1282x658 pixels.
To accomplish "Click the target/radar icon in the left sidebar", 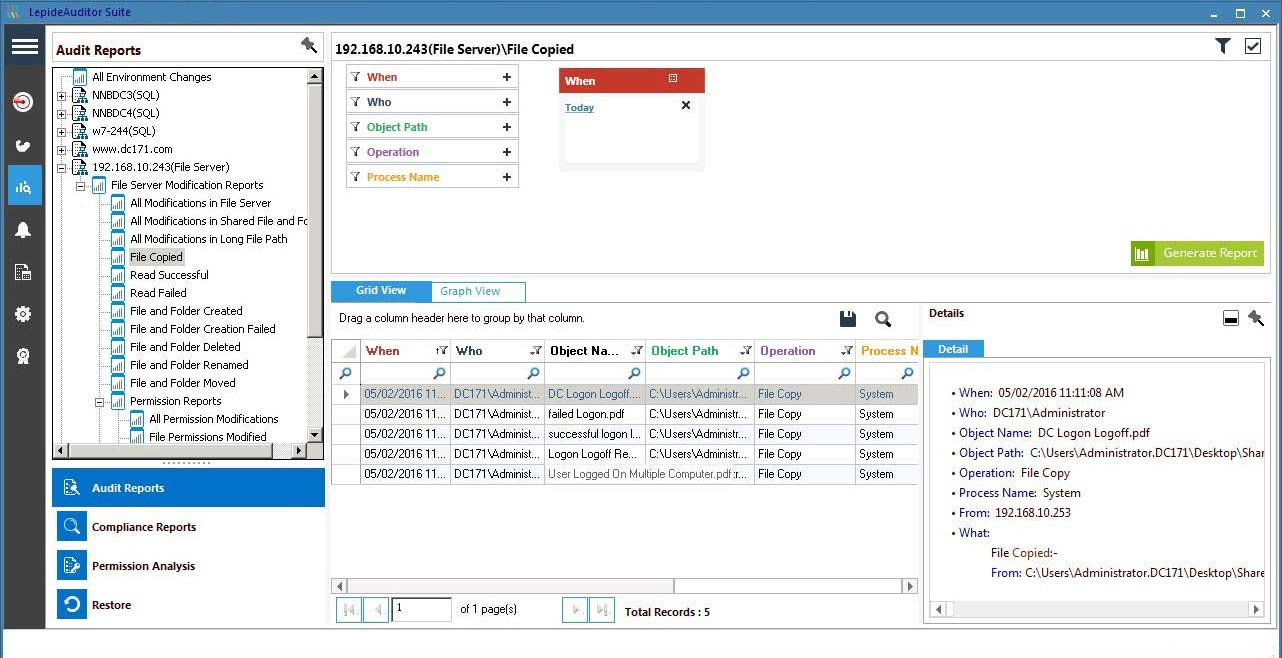I will pyautogui.click(x=25, y=101).
